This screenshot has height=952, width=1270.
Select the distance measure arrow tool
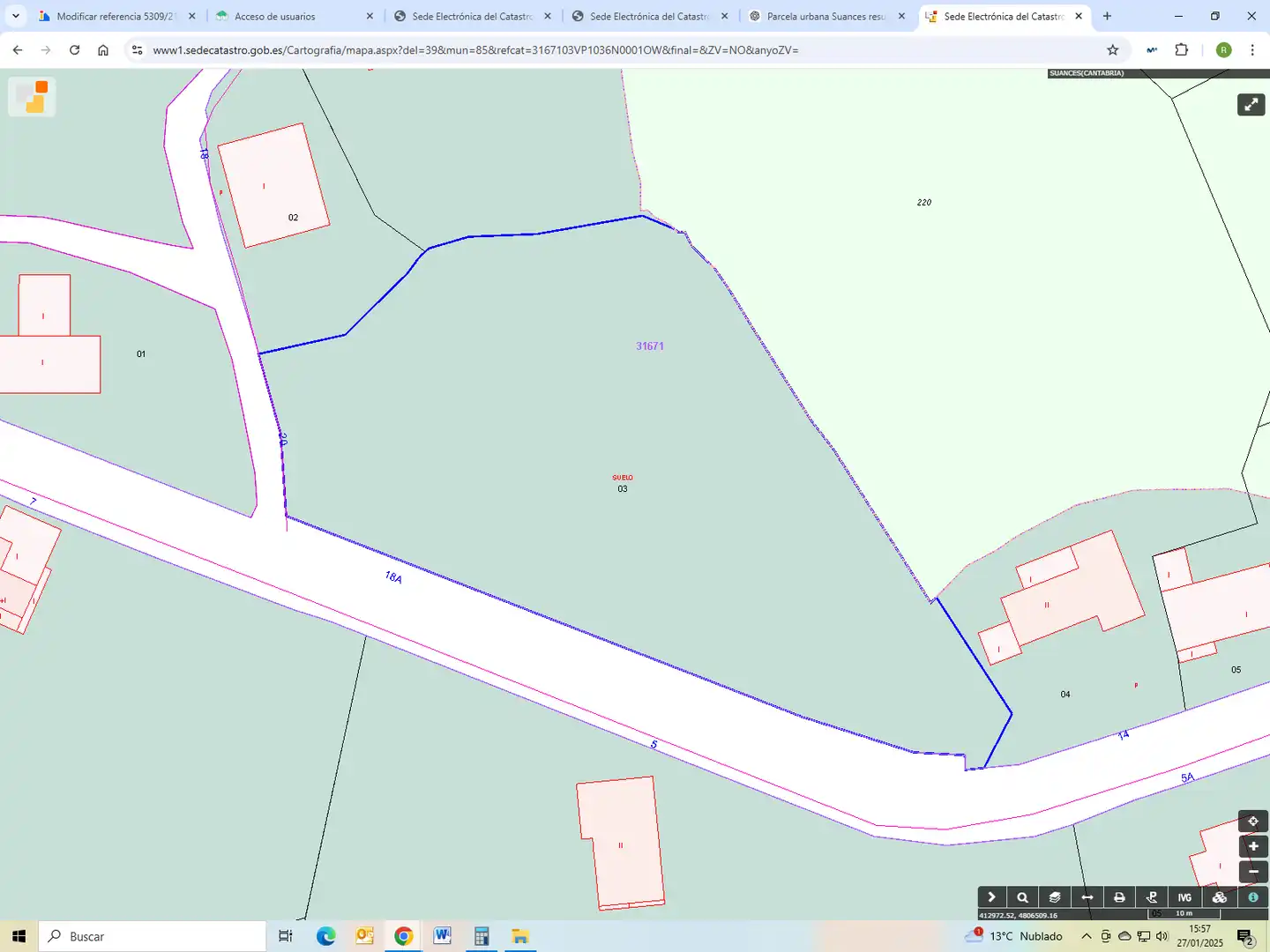click(1087, 897)
